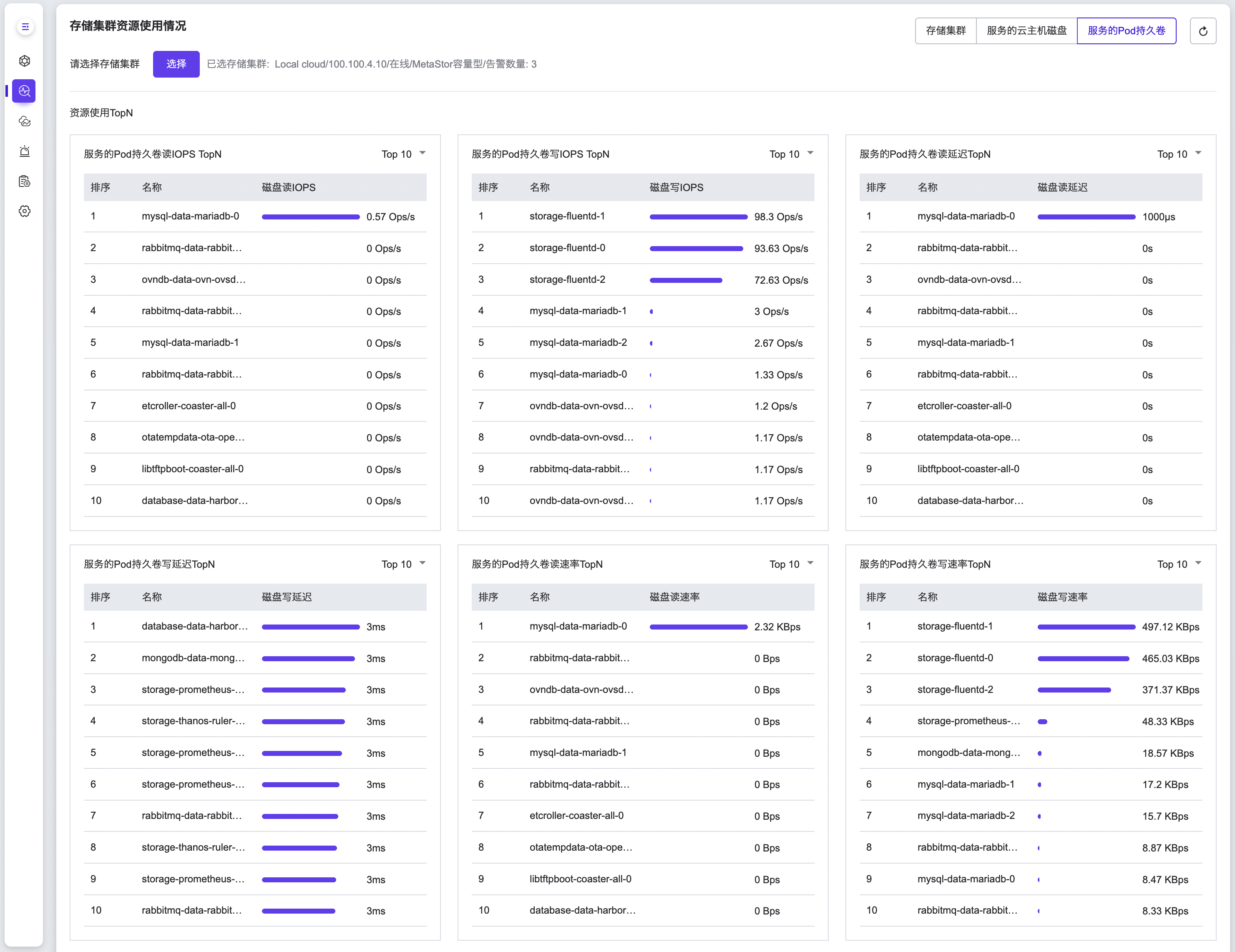Click storage-fluentd-2 in 写速率 table

pyautogui.click(x=955, y=690)
